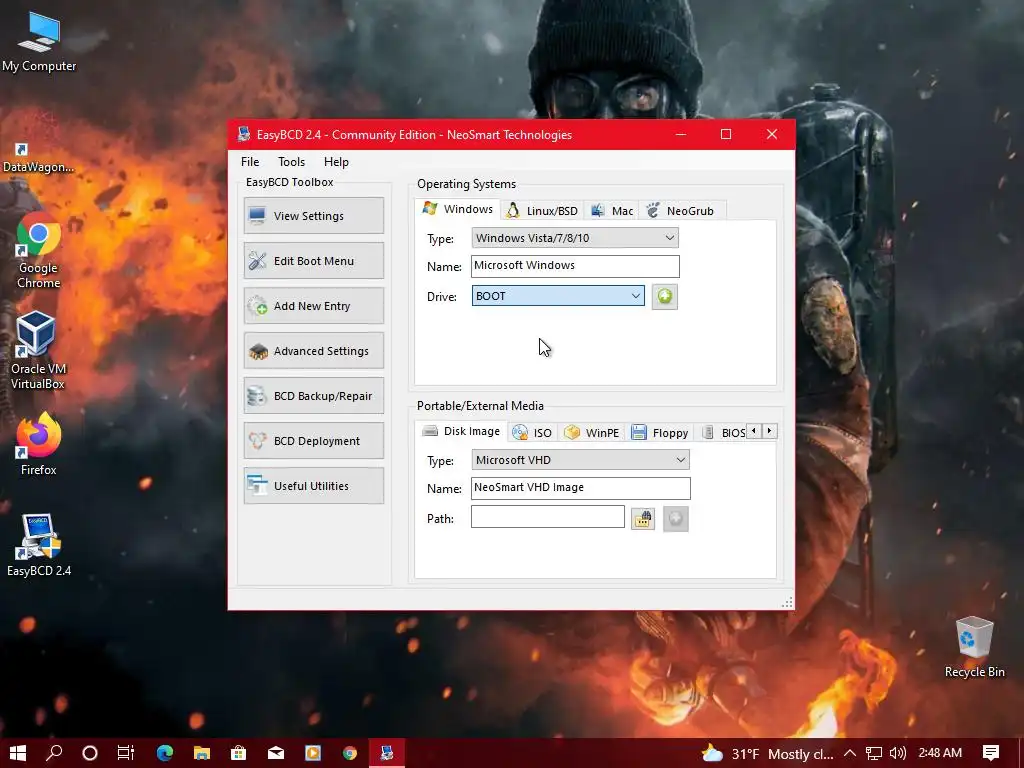Select Add New Entry toolbox button
This screenshot has width=1024, height=768.
[313, 306]
